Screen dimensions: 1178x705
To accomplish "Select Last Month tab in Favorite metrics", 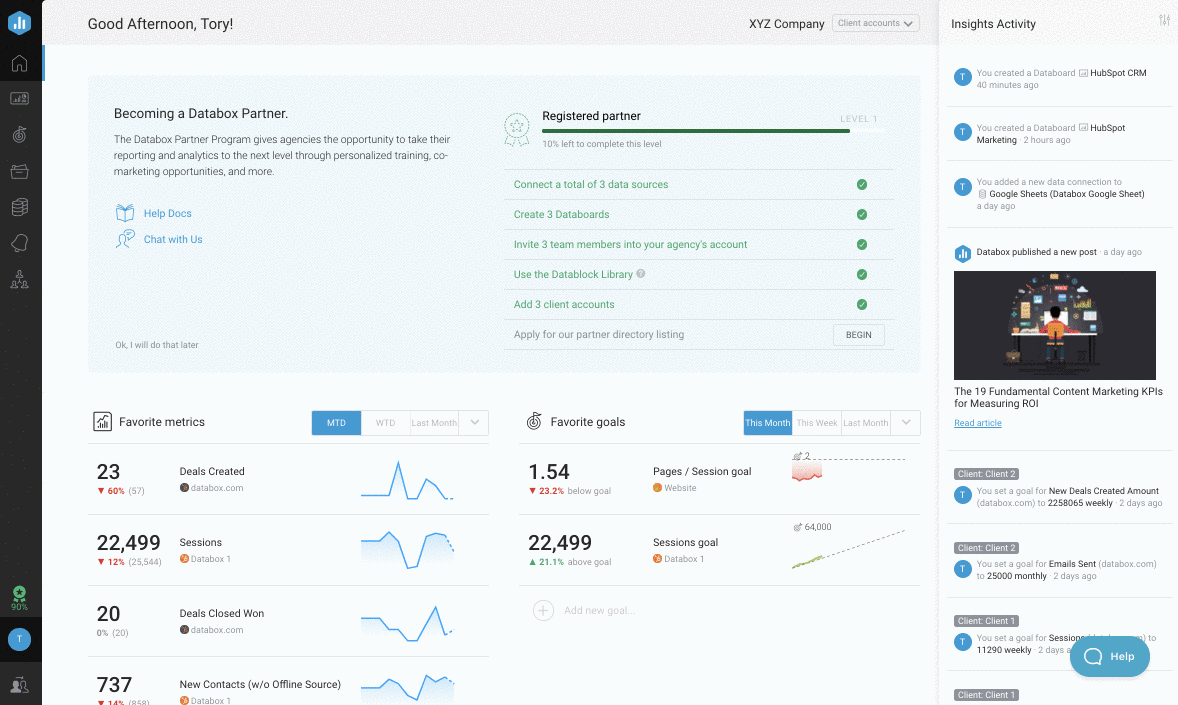I will [x=434, y=422].
